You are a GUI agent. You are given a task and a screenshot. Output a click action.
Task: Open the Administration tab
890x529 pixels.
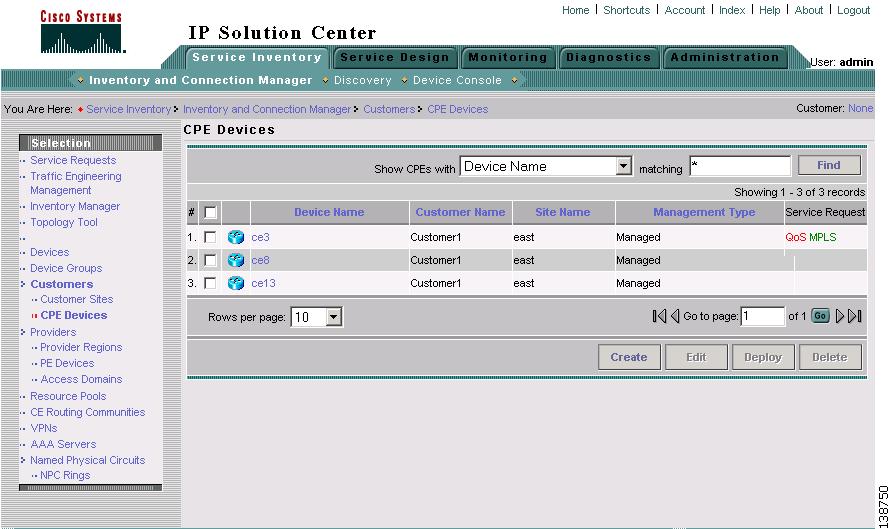pos(725,57)
